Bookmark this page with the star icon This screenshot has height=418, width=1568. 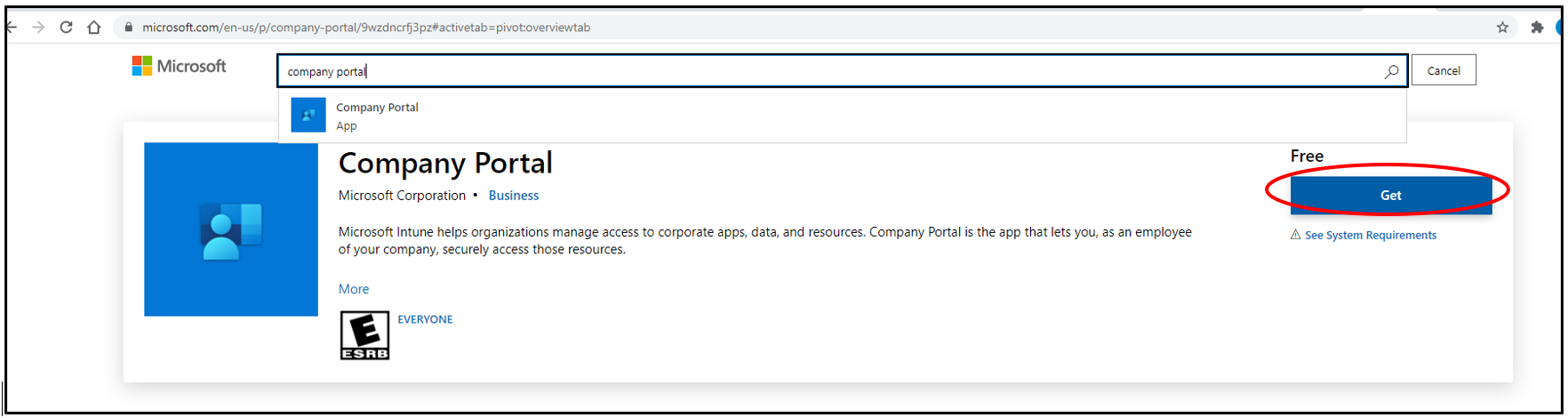(x=1502, y=28)
